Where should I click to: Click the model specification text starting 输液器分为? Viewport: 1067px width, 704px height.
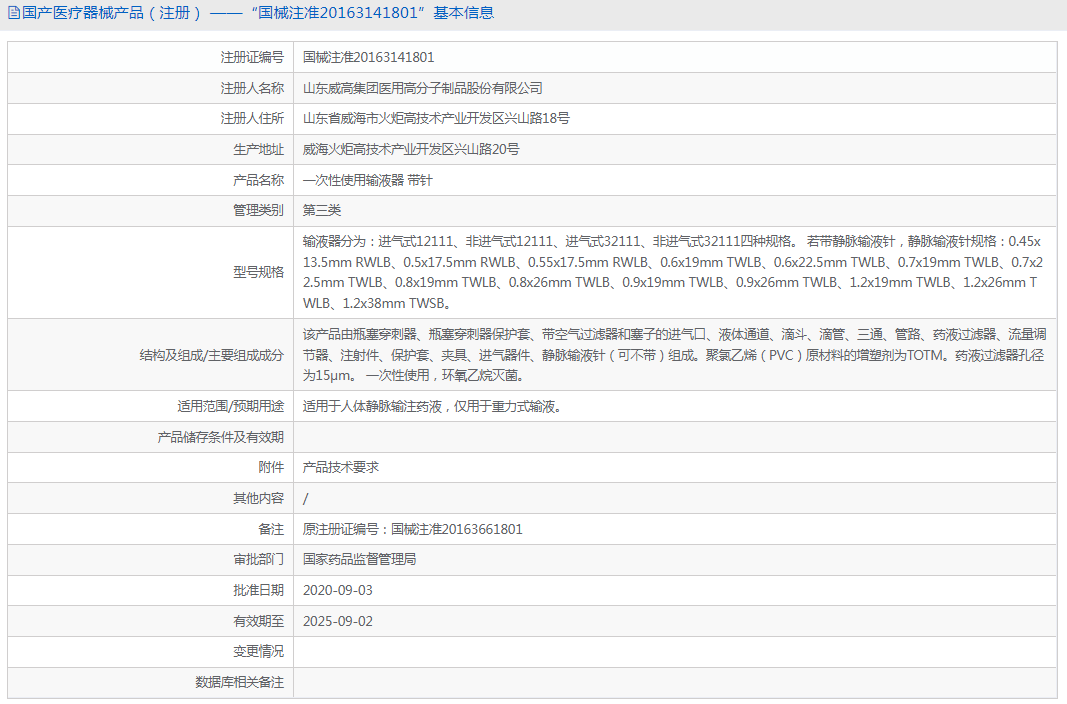point(673,272)
